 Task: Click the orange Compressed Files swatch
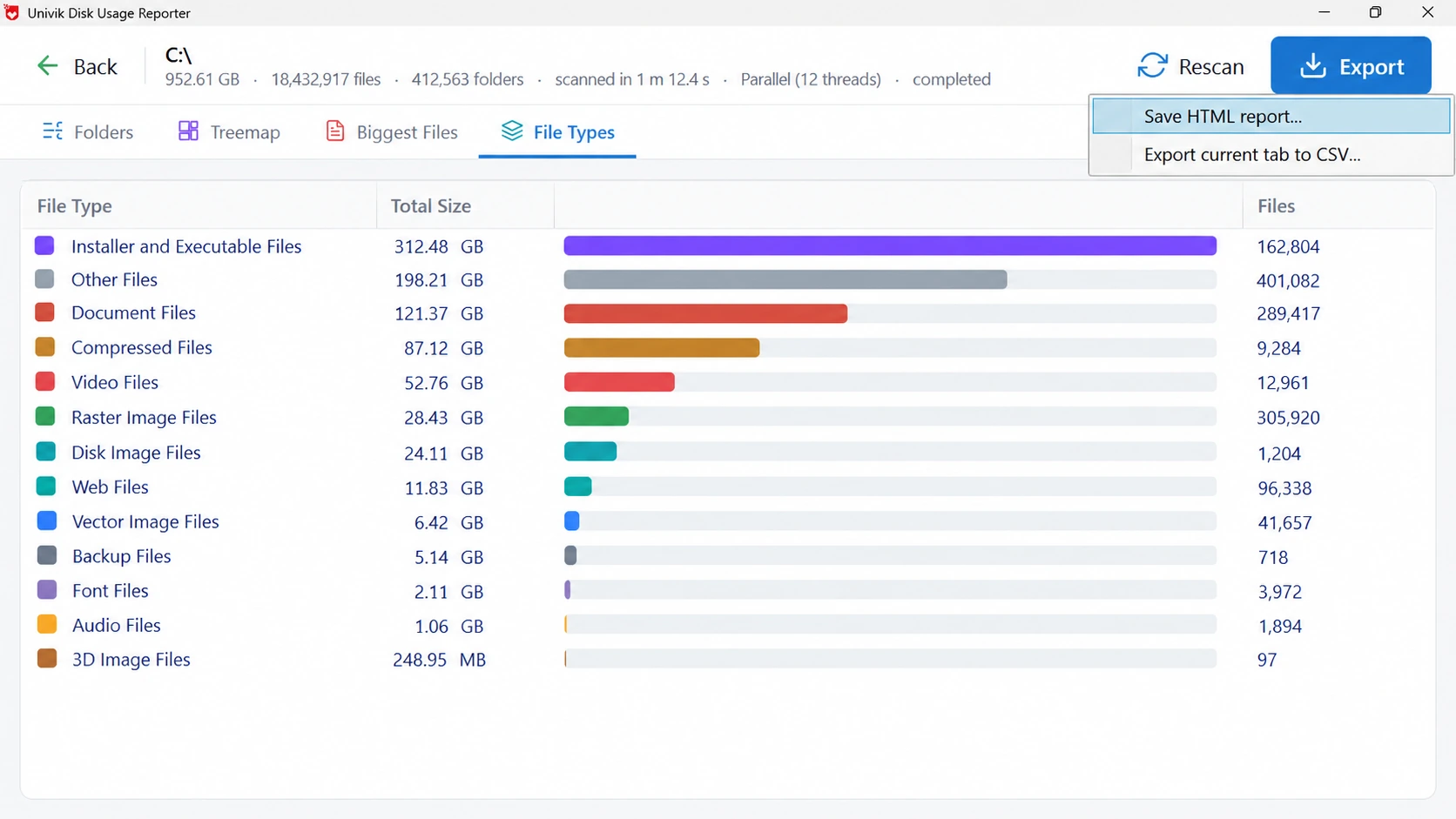click(x=44, y=346)
